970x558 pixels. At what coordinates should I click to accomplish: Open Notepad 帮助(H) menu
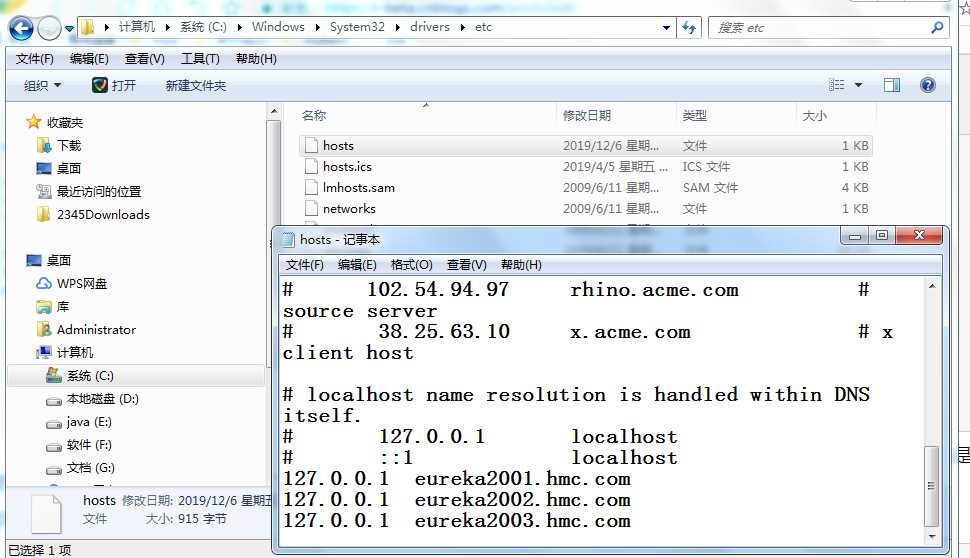coord(521,265)
